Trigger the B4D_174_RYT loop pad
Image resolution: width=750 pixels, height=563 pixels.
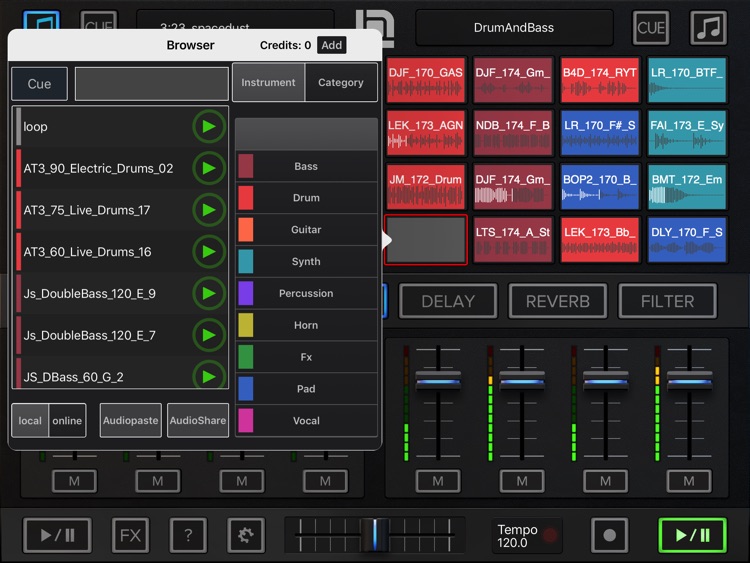coord(600,80)
